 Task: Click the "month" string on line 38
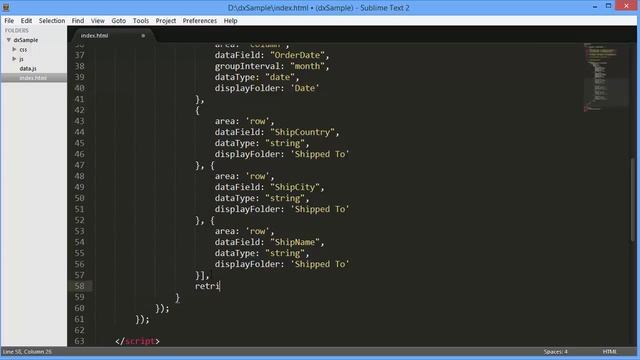coord(307,66)
